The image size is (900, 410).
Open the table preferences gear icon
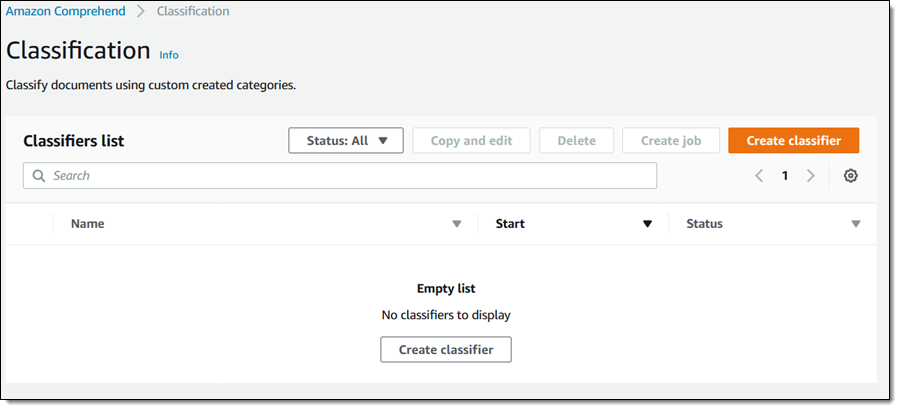(850, 176)
